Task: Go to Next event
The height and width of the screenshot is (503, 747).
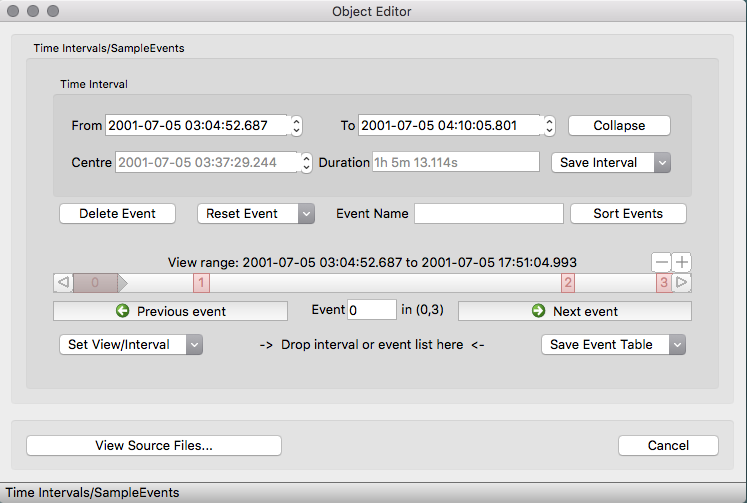Action: pos(574,311)
